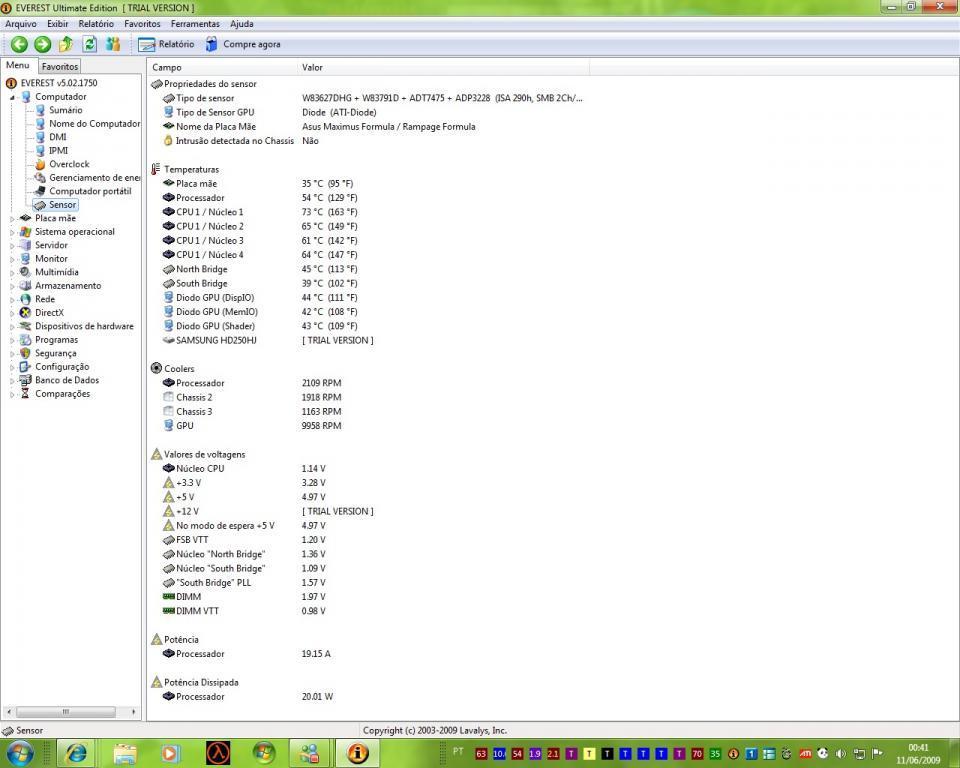Expand the Armazenamento tree node
The height and width of the screenshot is (768, 960).
click(x=13, y=286)
